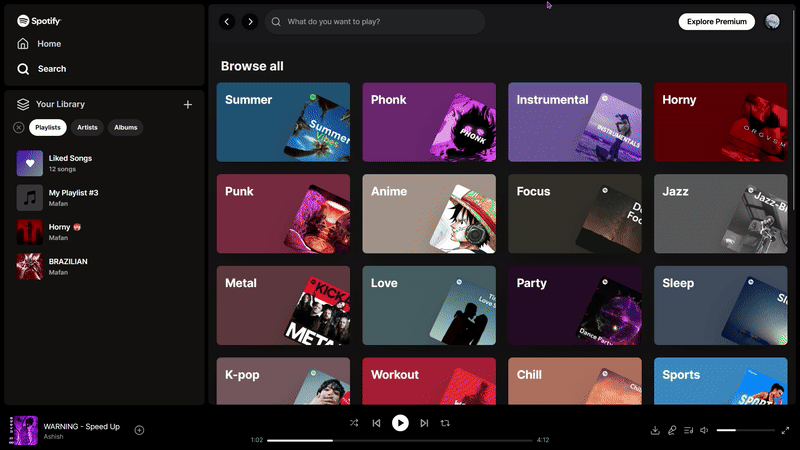This screenshot has height=450, width=800.
Task: Click the WARNING - Speed Up song title
Action: click(x=82, y=427)
